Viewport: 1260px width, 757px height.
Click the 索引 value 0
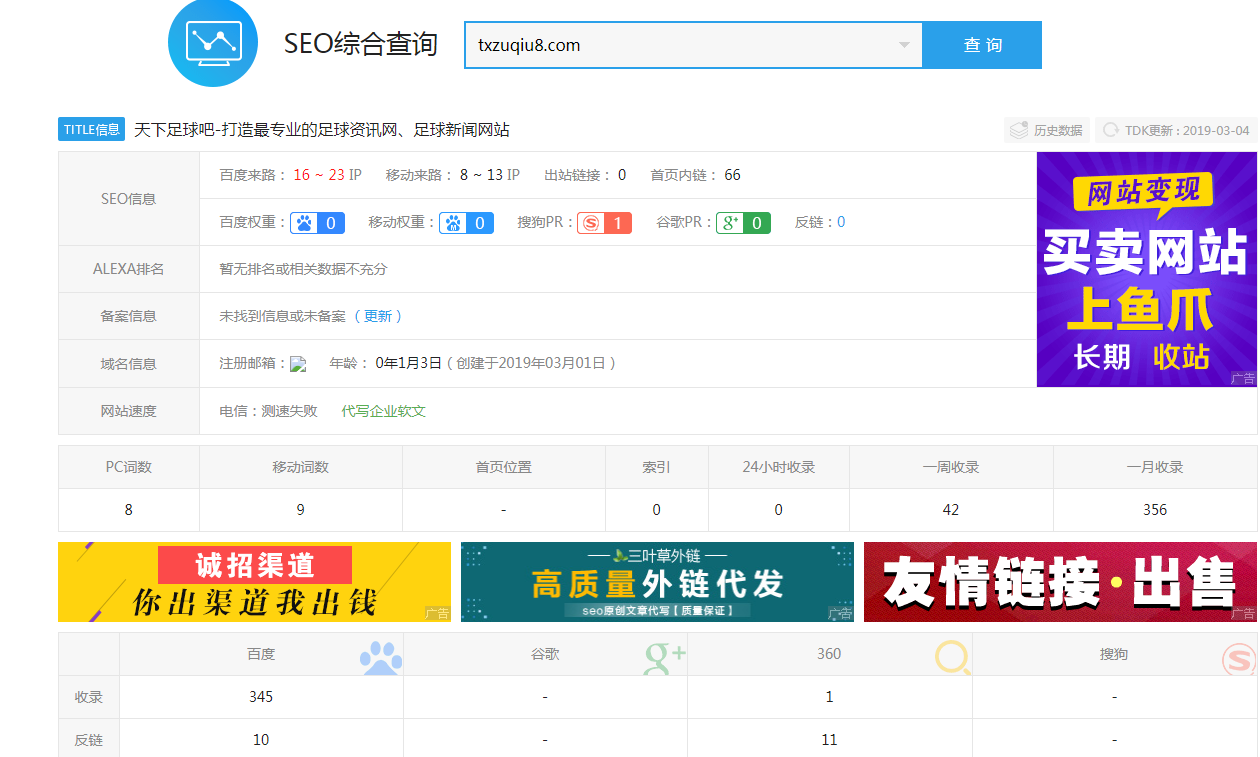tap(657, 510)
